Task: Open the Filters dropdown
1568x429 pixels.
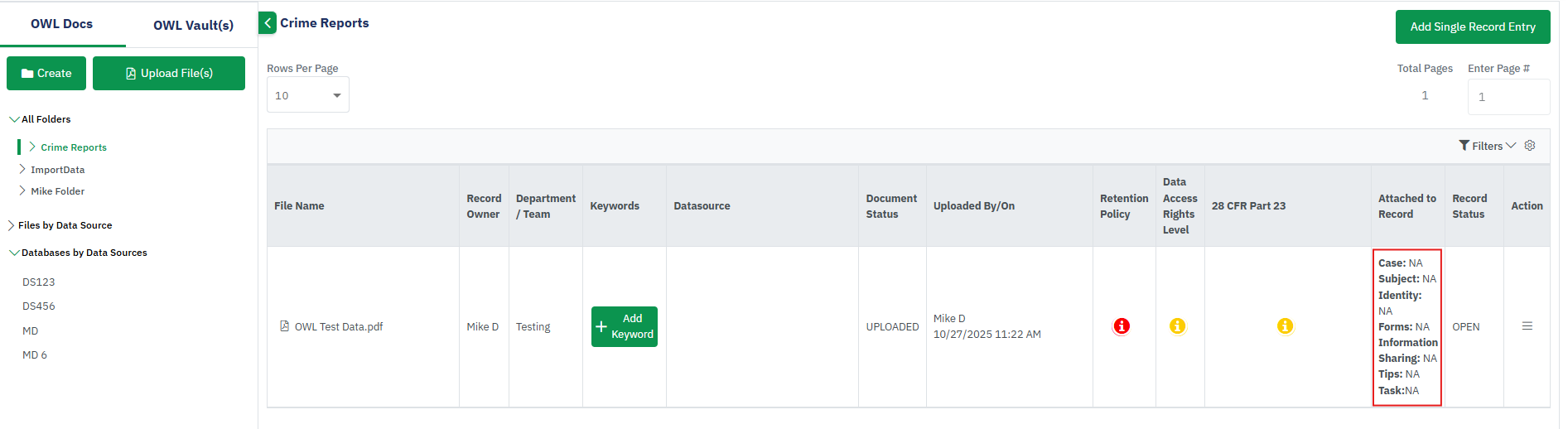Action: point(1487,146)
